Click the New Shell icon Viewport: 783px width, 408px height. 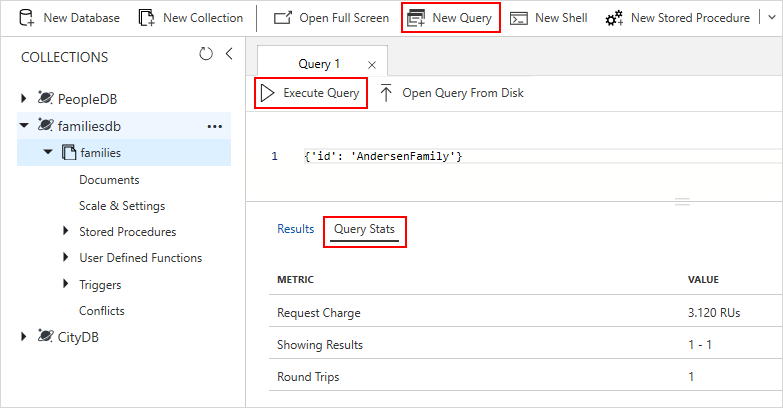point(519,18)
